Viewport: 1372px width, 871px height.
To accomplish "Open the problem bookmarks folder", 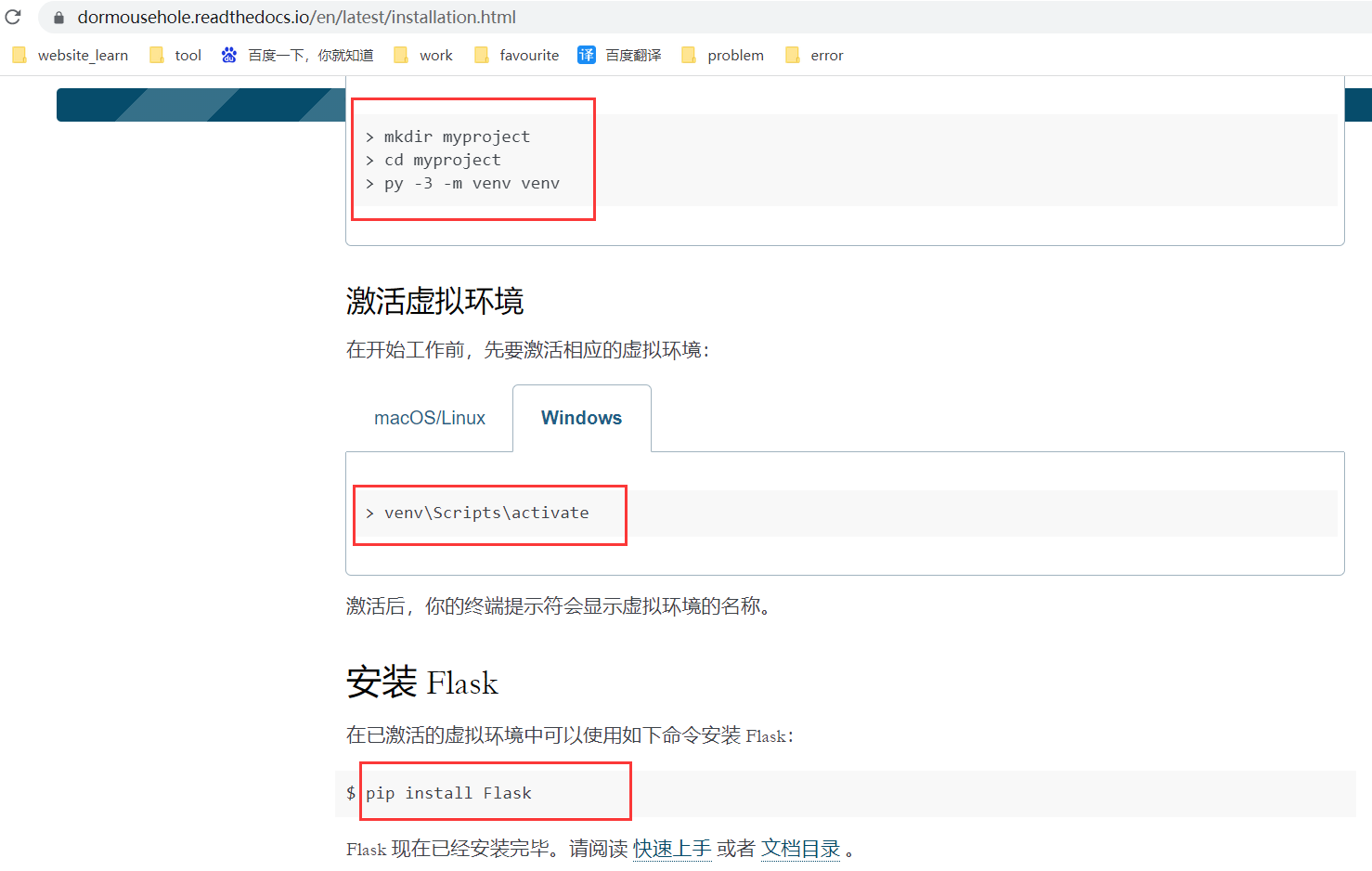I will (x=722, y=55).
